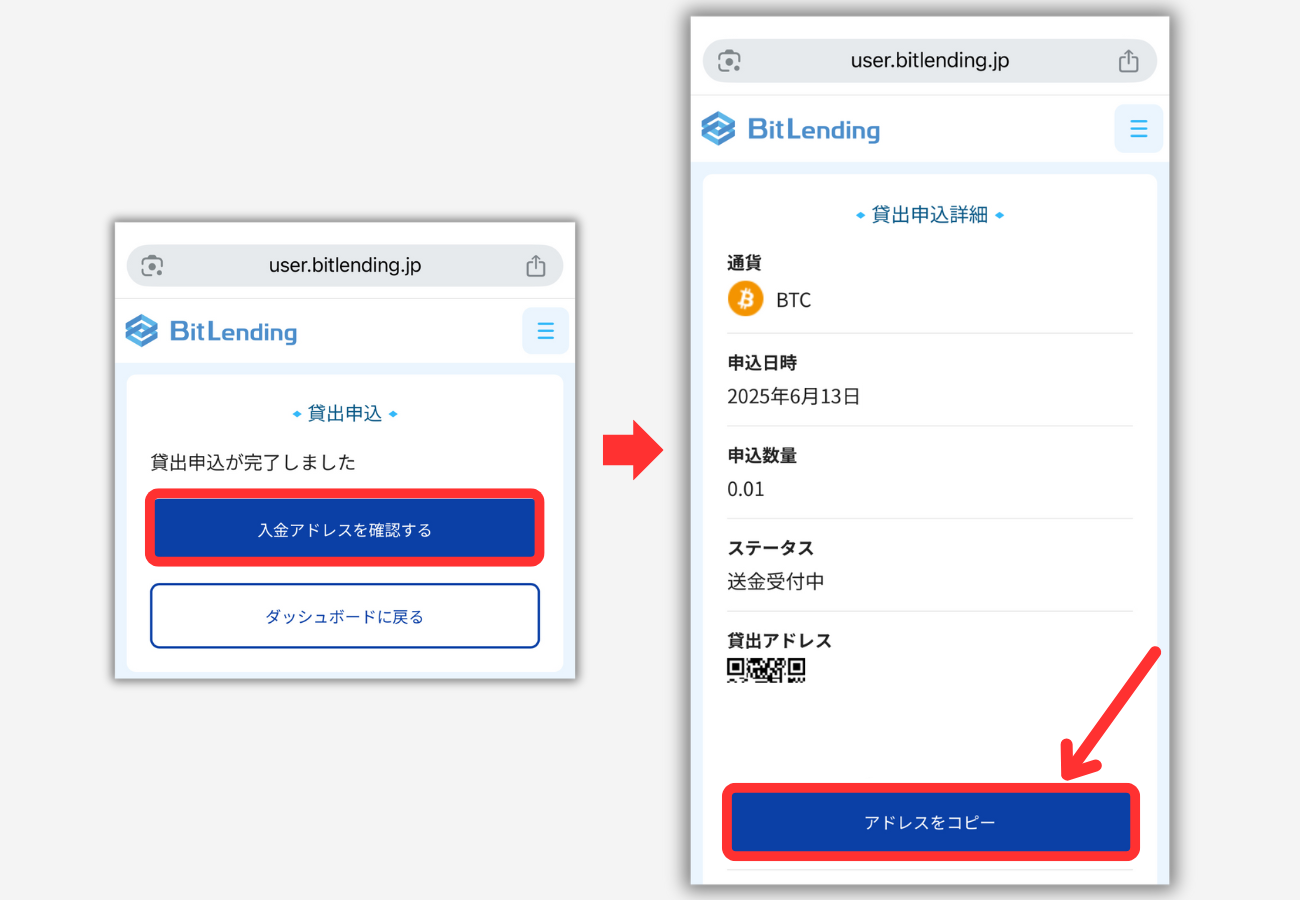
Task: Click the orange Bitcoin BTC icon
Action: [x=745, y=299]
